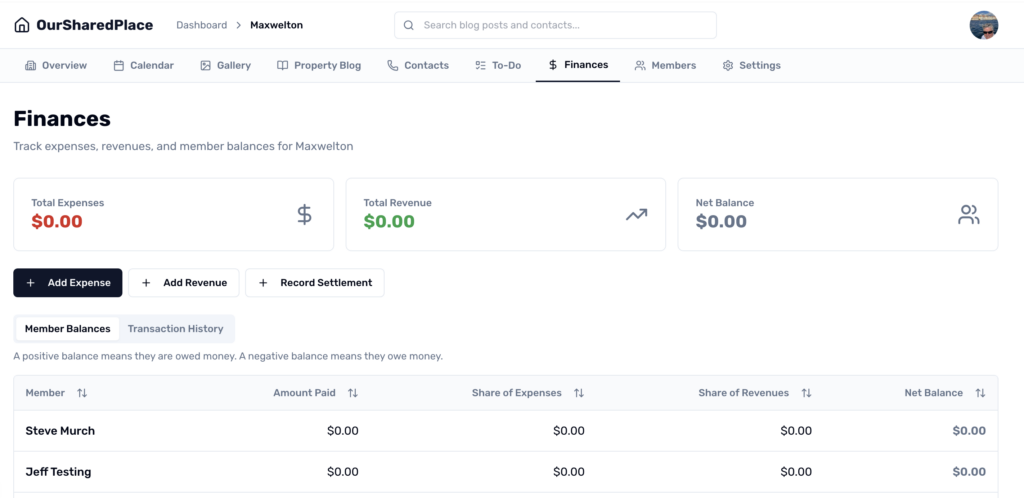Click the Dashboard breadcrumb link
Image resolution: width=1024 pixels, height=498 pixels.
201,25
